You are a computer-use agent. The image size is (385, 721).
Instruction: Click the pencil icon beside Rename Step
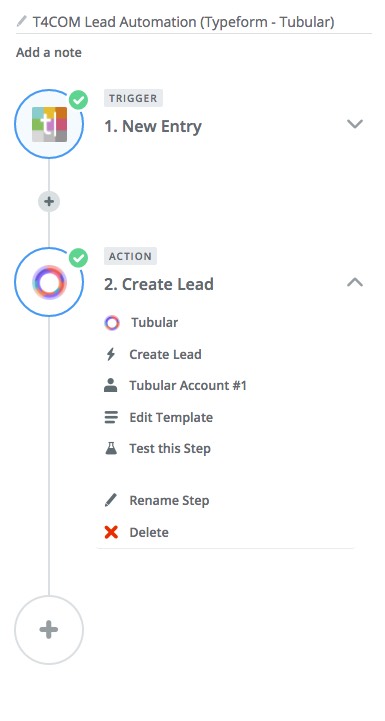pos(111,500)
